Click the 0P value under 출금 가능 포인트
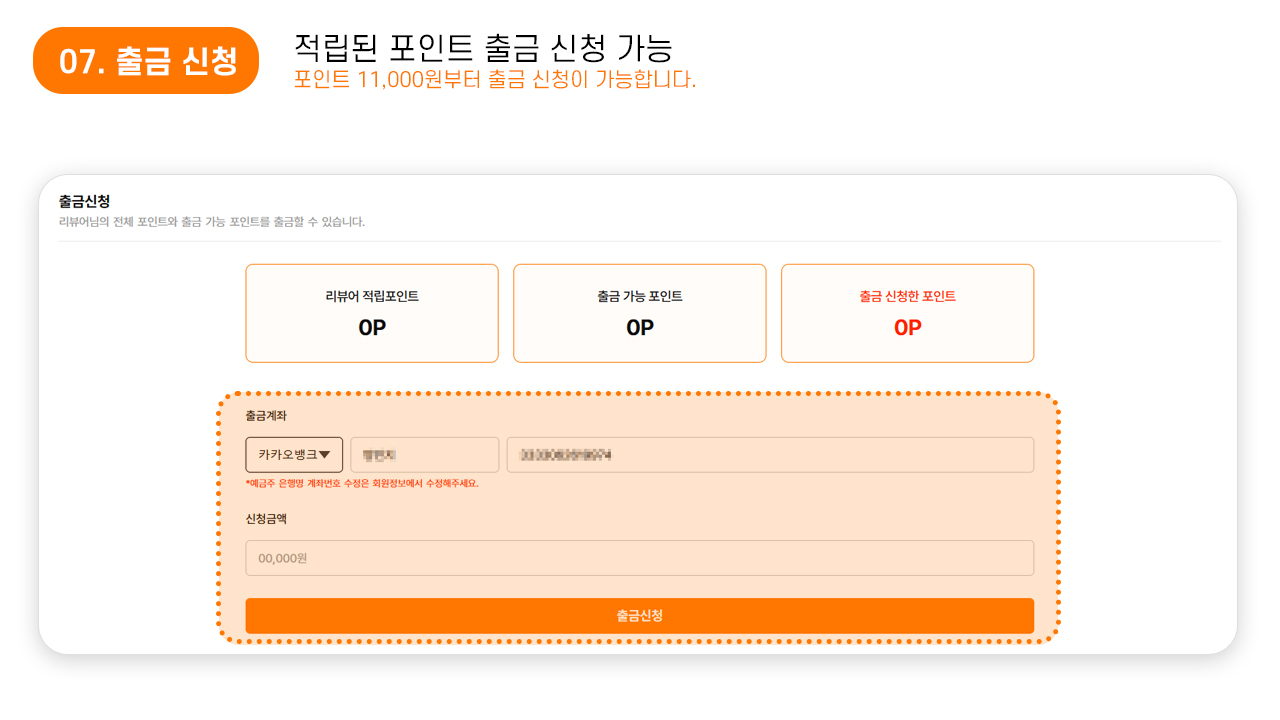This screenshot has height=720, width=1280. point(640,328)
